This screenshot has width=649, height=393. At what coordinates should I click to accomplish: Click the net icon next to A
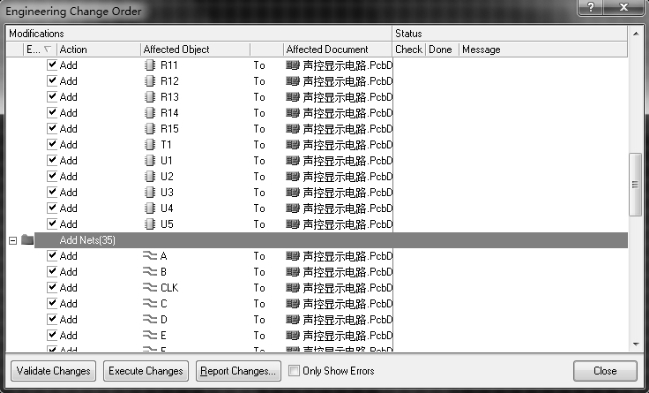tap(150, 256)
